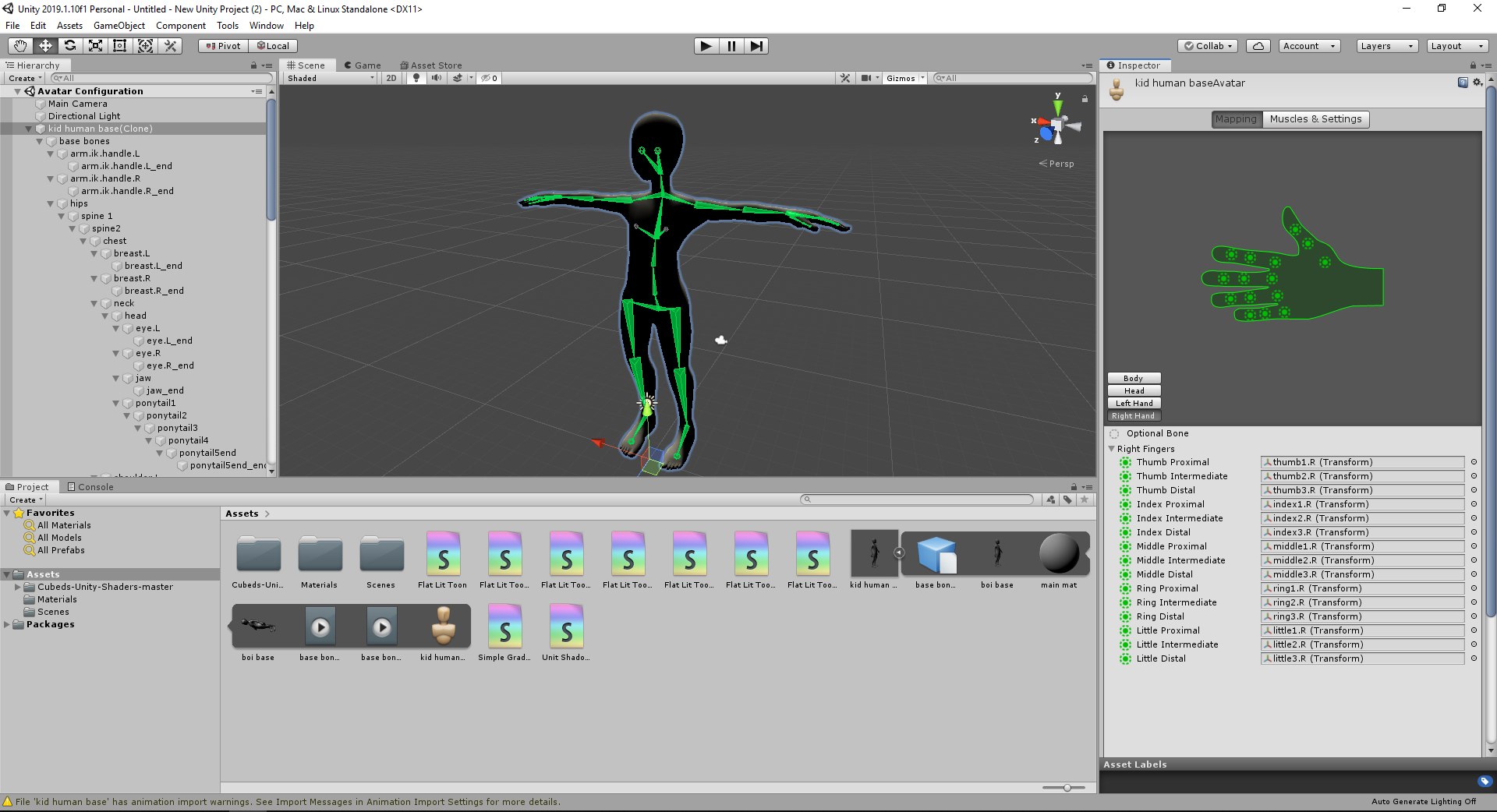Select the Move tool
The image size is (1497, 812).
coord(45,46)
